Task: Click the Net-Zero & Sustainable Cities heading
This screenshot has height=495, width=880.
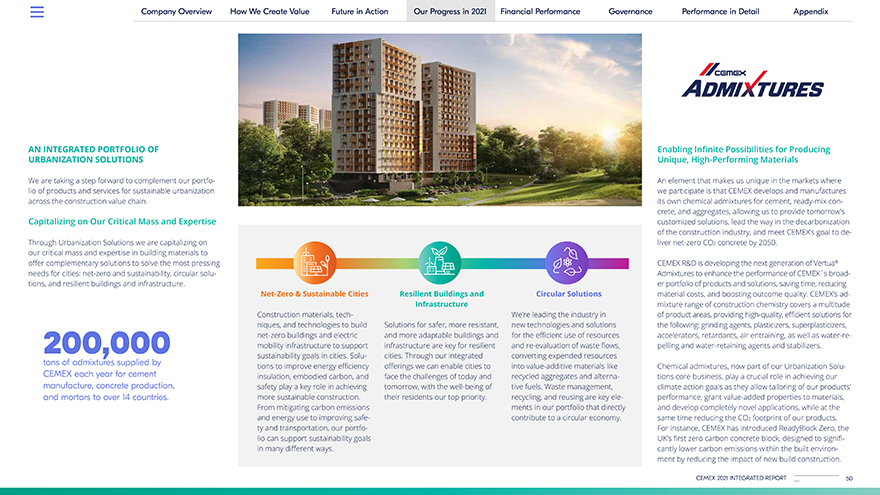Action: tap(314, 294)
